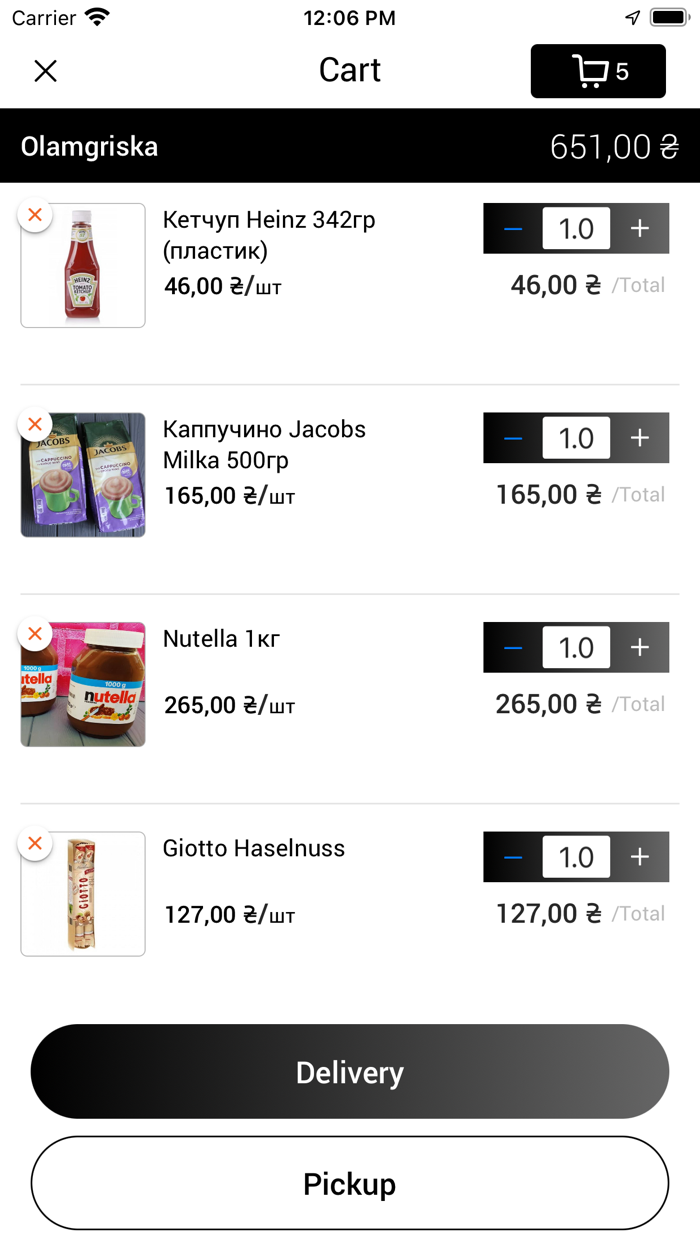The width and height of the screenshot is (700, 1244).
Task: Reduce Nutella 1кг quantity by one
Action: (513, 648)
